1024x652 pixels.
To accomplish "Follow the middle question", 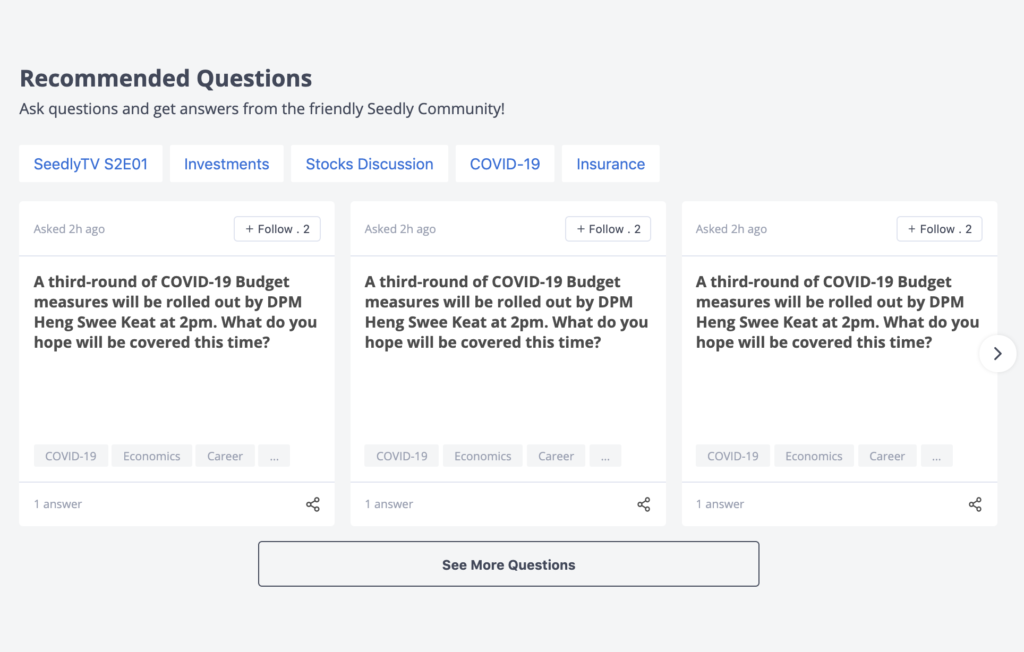I will [608, 229].
